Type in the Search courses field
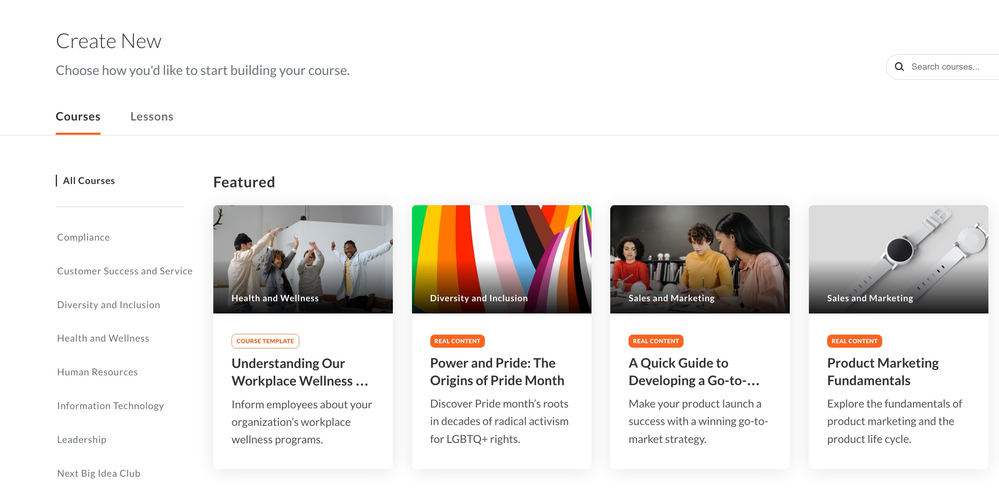Screen dimensions: 999x491 click(950, 67)
